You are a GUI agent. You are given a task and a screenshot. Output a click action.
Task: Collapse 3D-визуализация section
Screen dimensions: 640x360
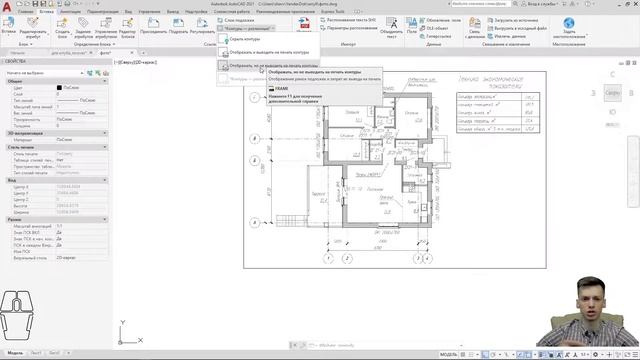[104, 133]
